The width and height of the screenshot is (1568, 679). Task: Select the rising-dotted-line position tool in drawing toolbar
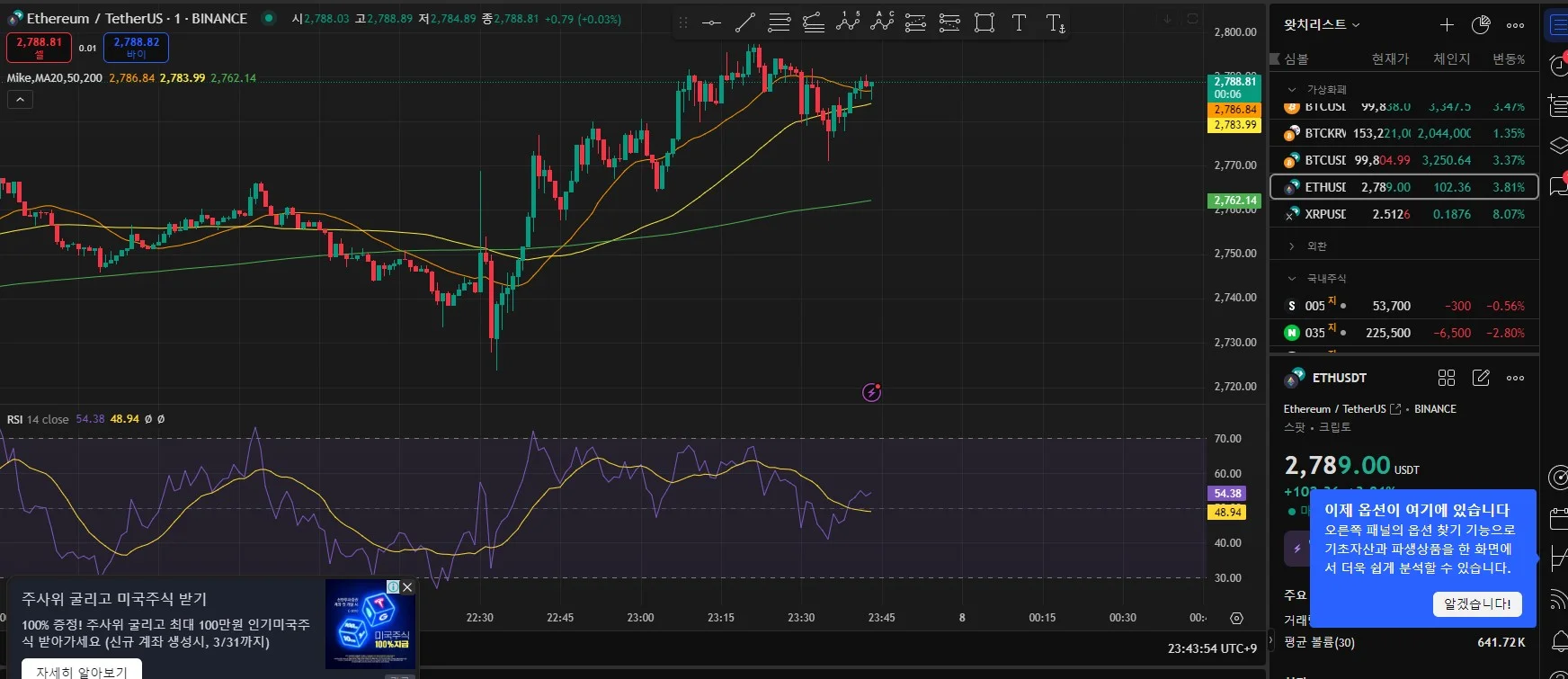click(x=915, y=22)
